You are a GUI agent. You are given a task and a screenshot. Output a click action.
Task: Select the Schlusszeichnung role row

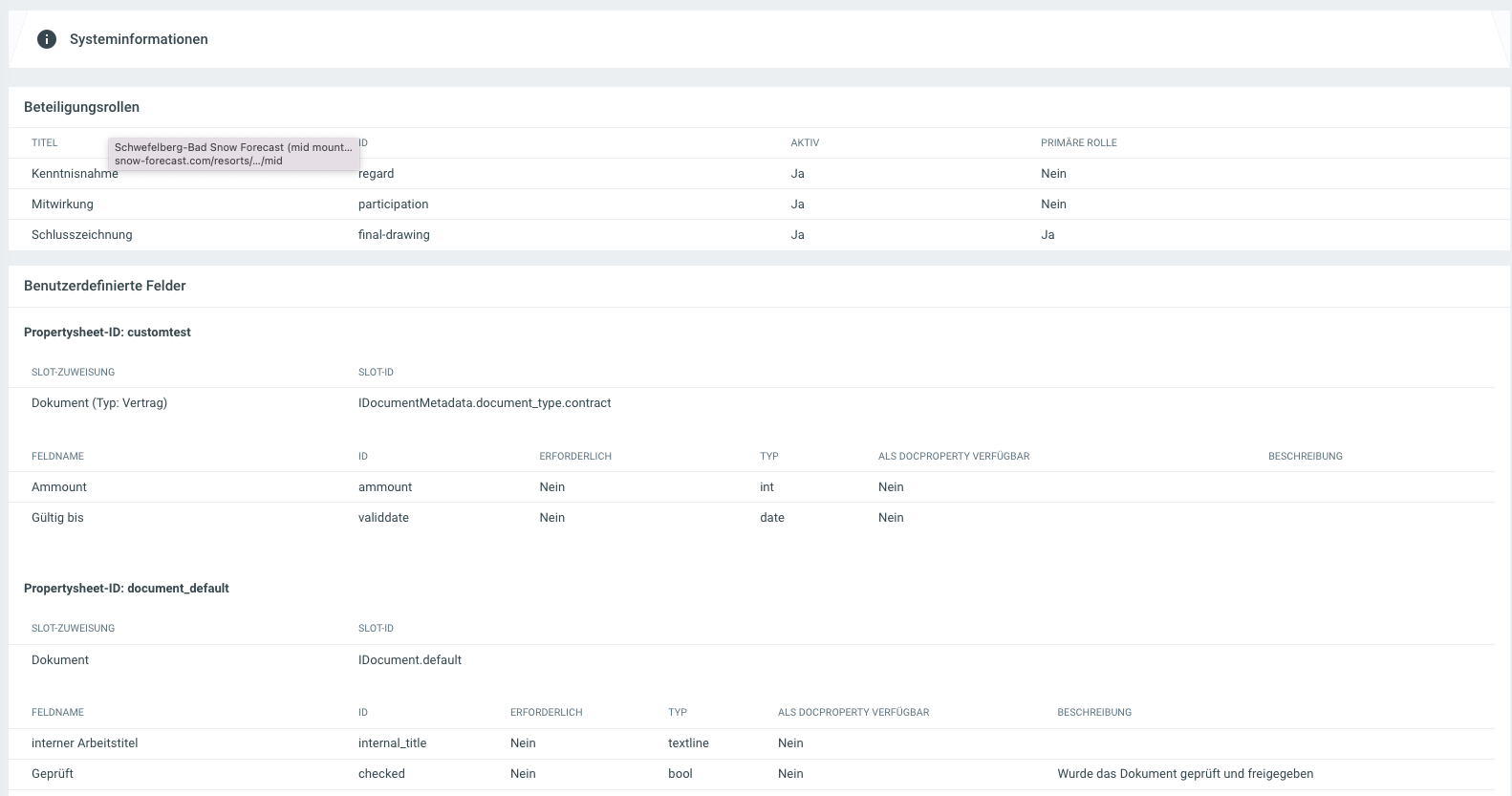pyautogui.click(x=81, y=235)
